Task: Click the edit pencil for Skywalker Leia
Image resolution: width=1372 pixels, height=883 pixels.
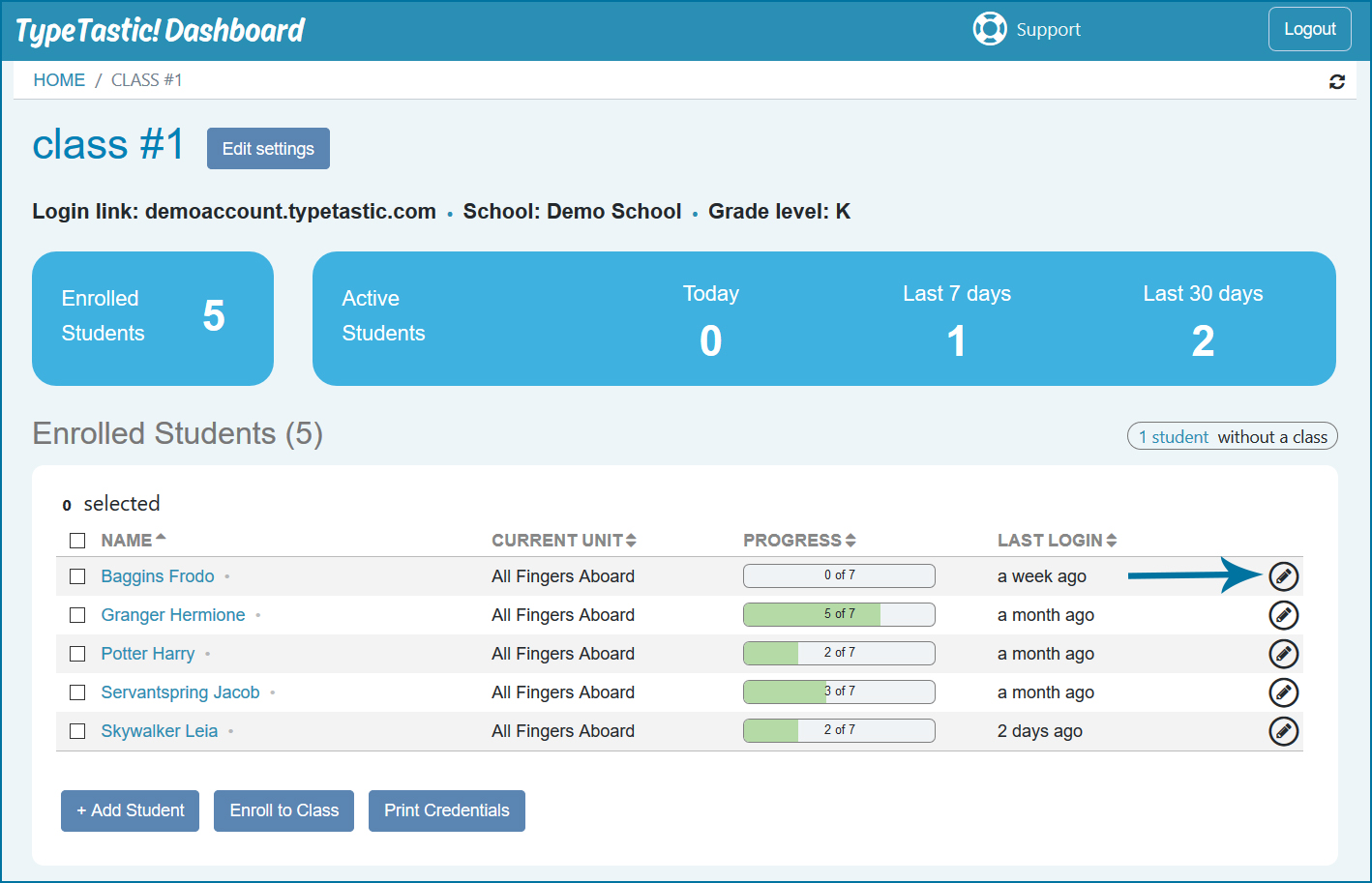Action: point(1283,731)
